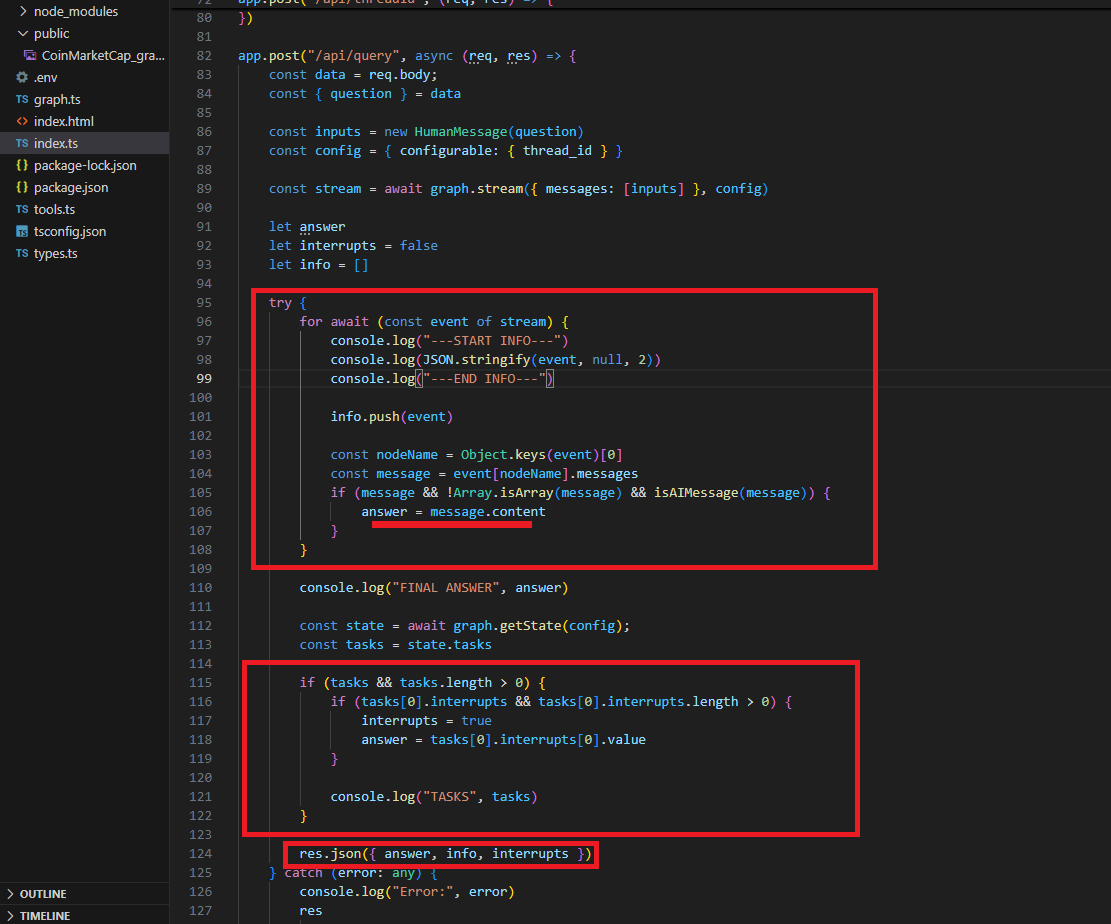Click 'isAIMessage' on line 105
Image resolution: width=1111 pixels, height=924 pixels.
point(696,492)
